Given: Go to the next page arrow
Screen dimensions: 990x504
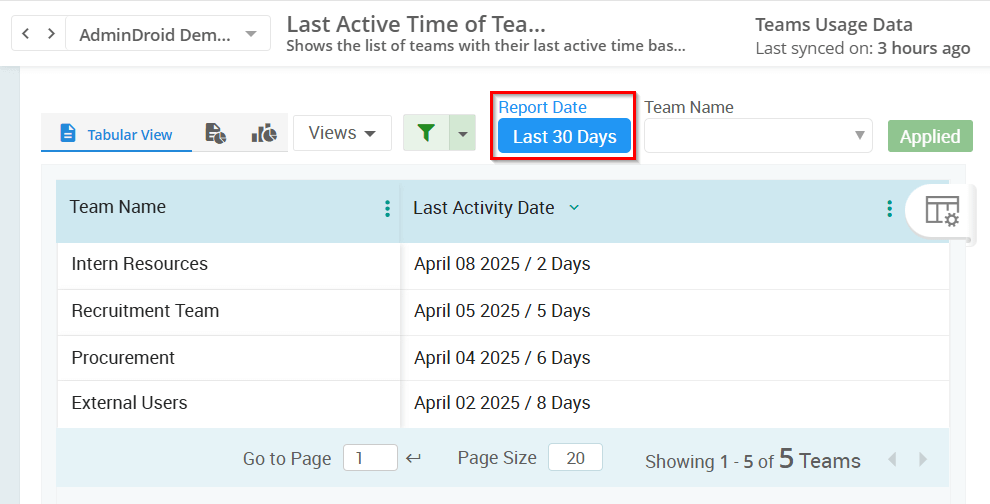Looking at the screenshot, I should (x=923, y=459).
